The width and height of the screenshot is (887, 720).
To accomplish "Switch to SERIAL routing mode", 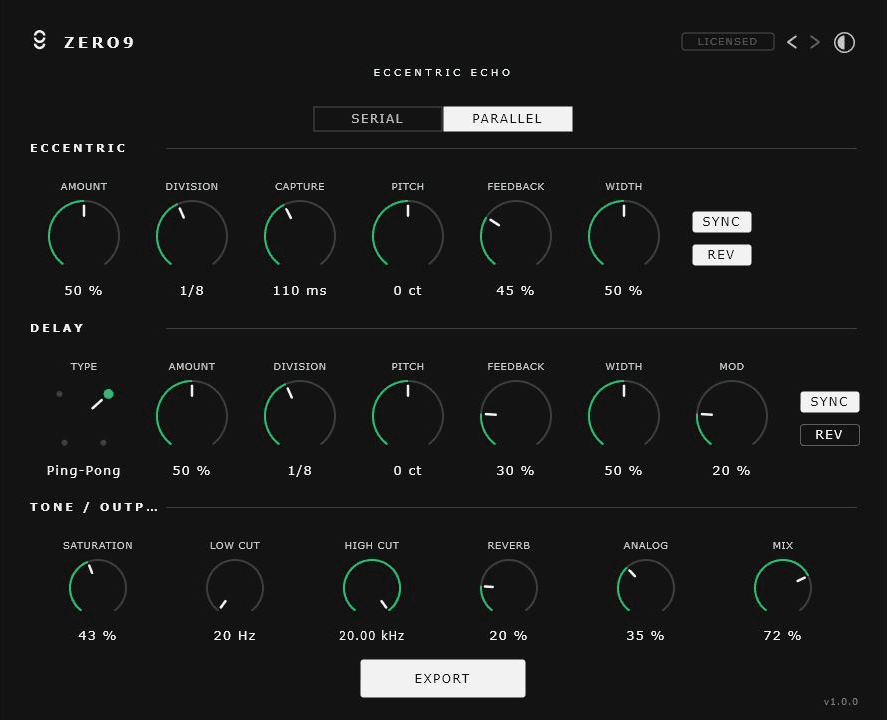I will point(378,119).
